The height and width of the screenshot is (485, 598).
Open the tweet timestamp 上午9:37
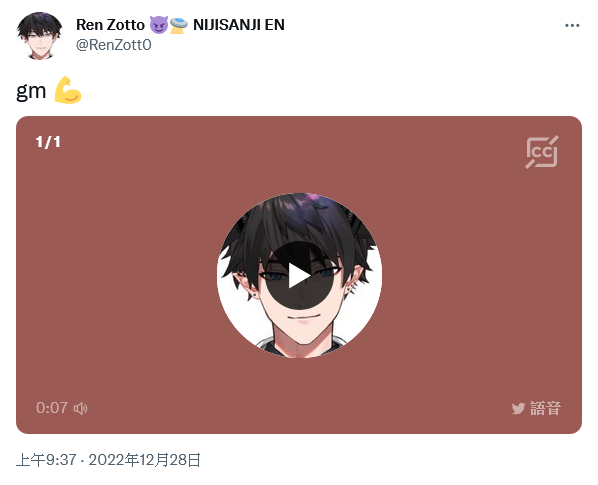pos(46,460)
